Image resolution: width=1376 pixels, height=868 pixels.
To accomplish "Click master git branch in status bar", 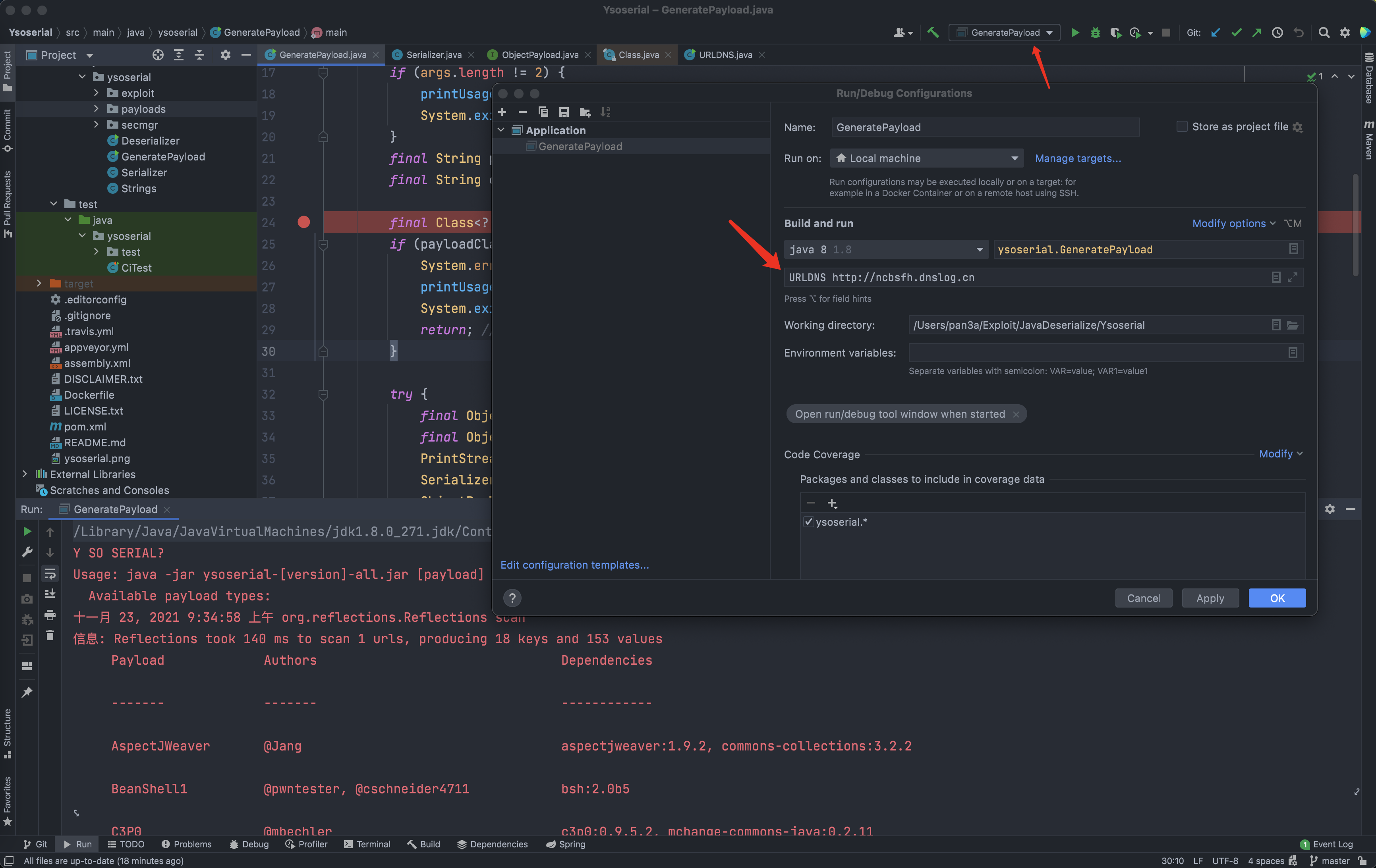I will (1329, 860).
